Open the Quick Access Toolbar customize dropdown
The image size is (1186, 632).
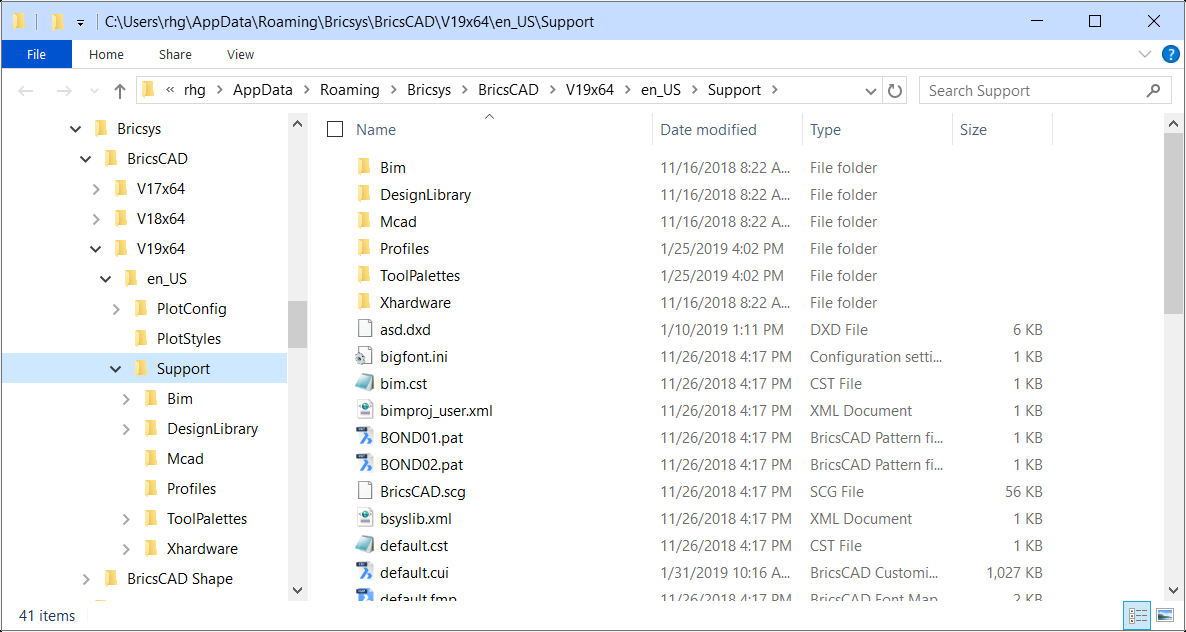tap(79, 23)
